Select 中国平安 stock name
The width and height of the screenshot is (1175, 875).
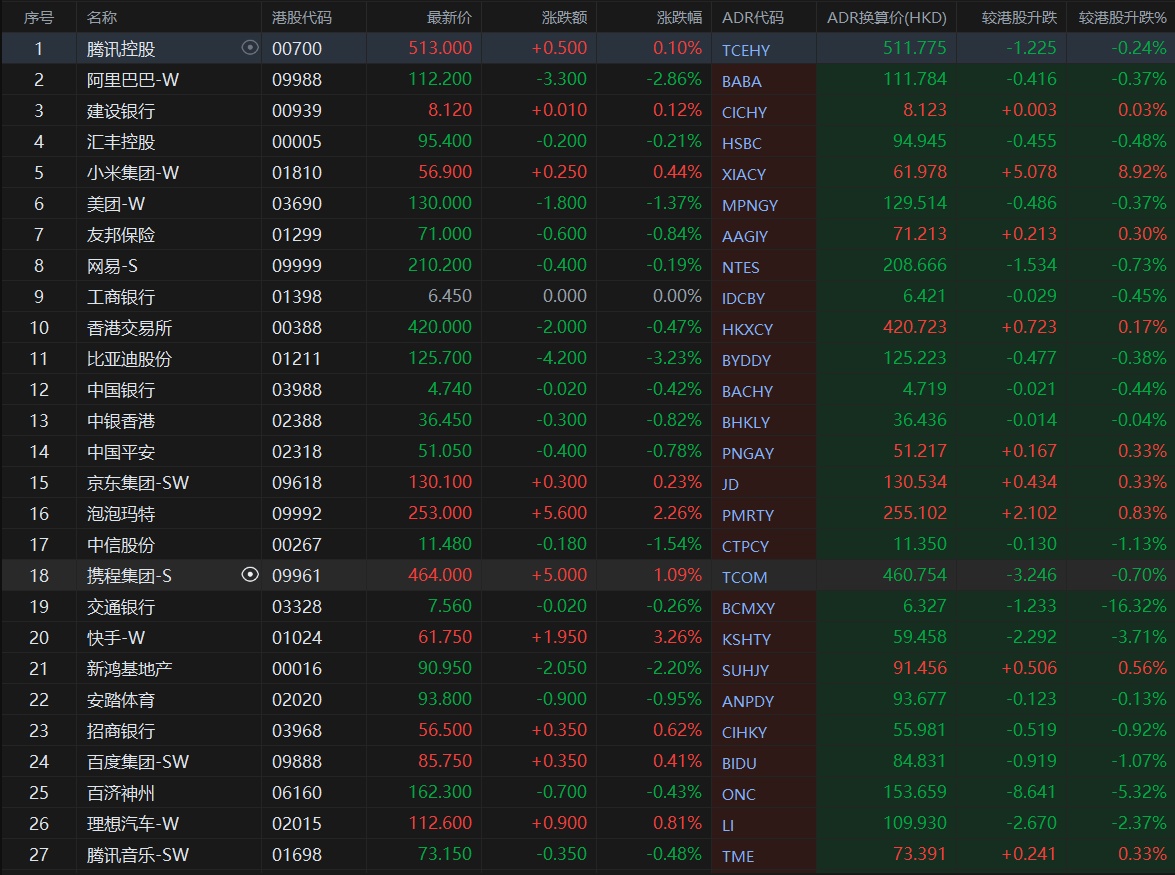pos(121,452)
